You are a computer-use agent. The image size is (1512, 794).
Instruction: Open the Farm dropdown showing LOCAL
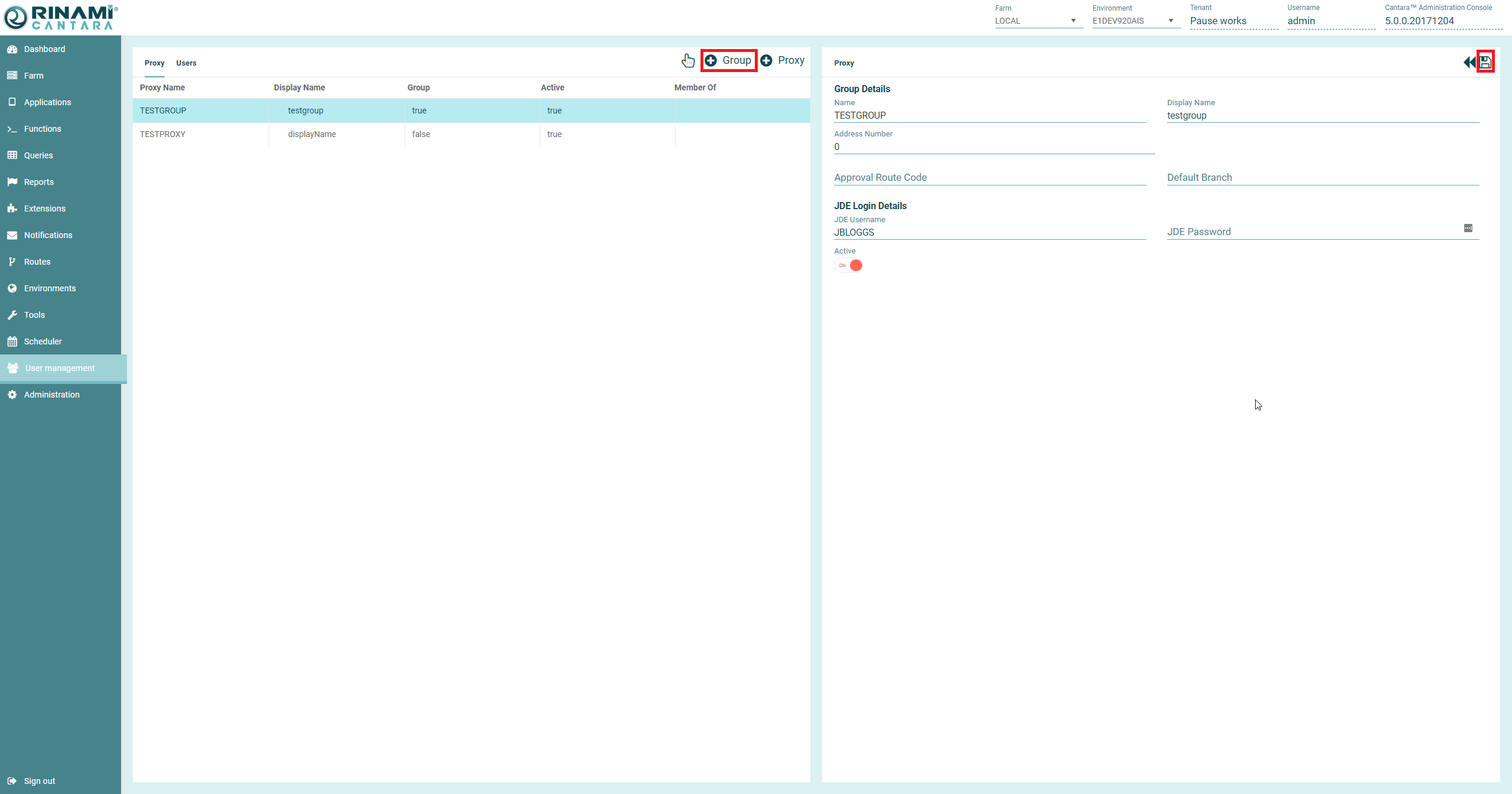click(1073, 21)
